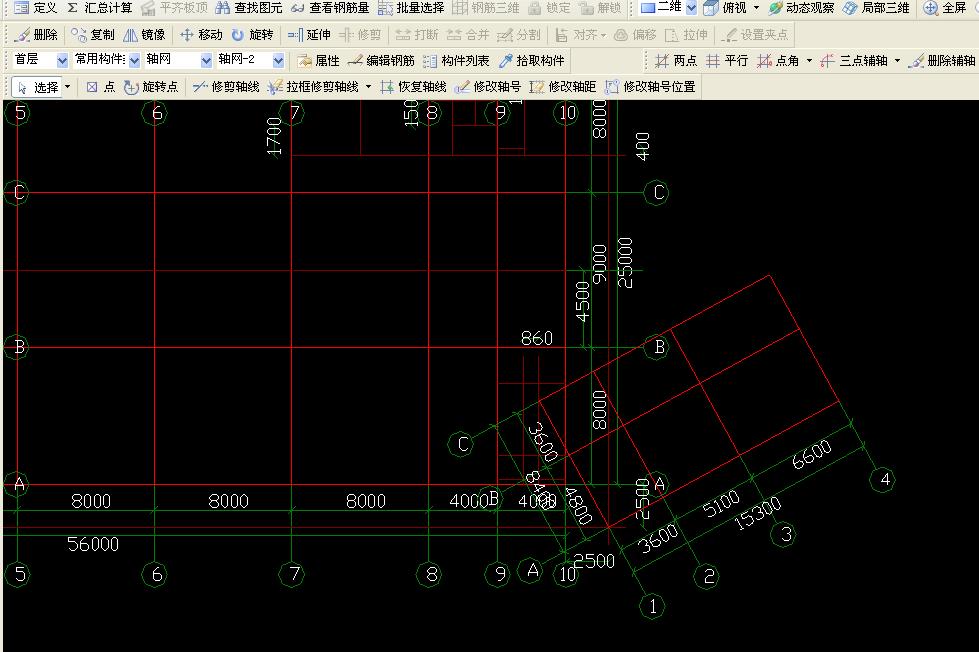Expand the 三点辅轴 dropdown arrow
The image size is (979, 652).
coord(897,61)
